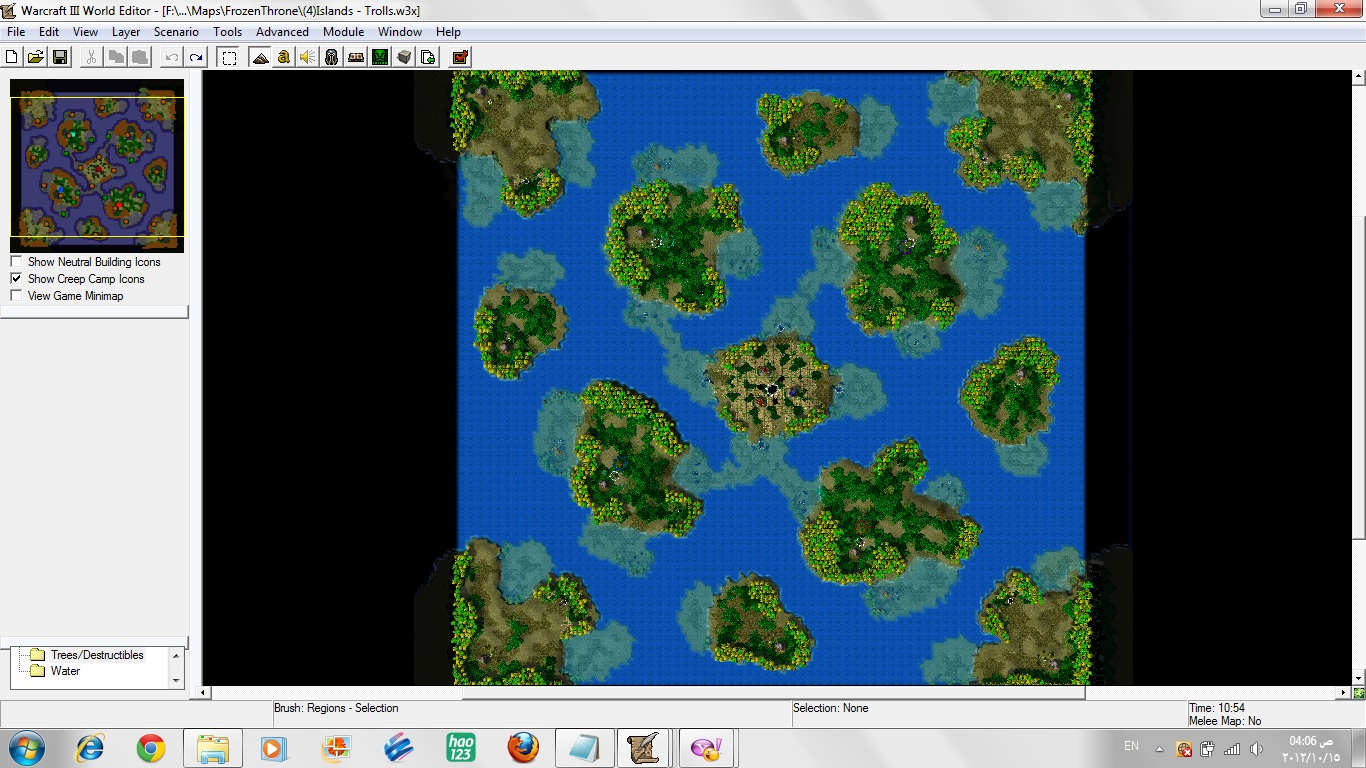The height and width of the screenshot is (768, 1366).
Task: Open the volume control tray icon
Action: click(1255, 748)
